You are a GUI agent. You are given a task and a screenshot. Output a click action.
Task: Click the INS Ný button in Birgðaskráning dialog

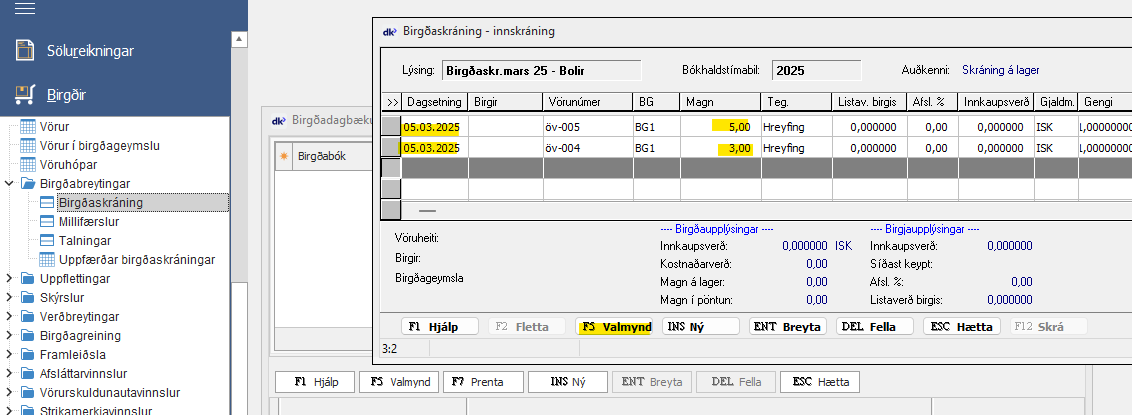pyautogui.click(x=701, y=326)
